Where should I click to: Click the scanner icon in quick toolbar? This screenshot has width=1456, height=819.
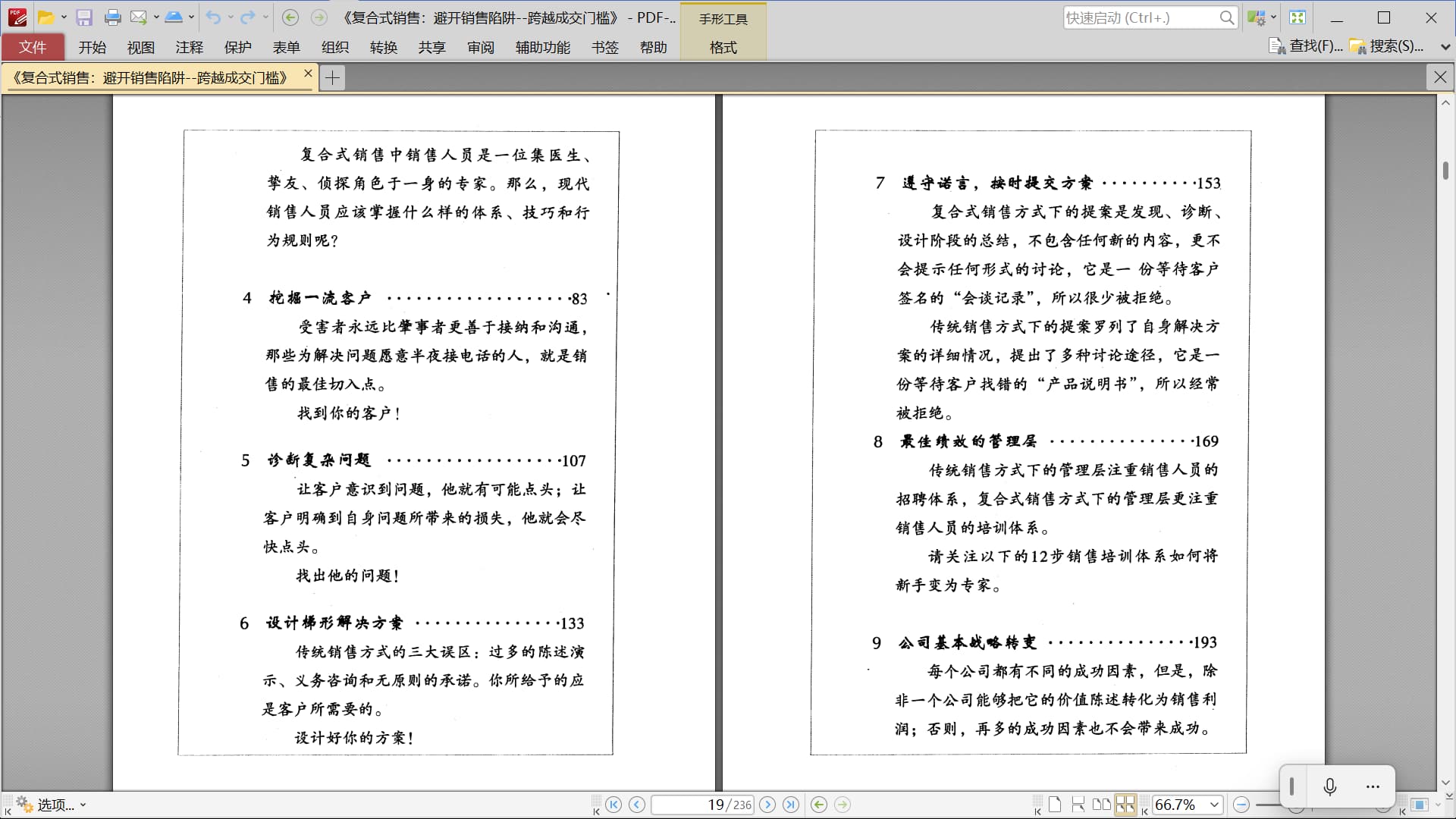(174, 17)
